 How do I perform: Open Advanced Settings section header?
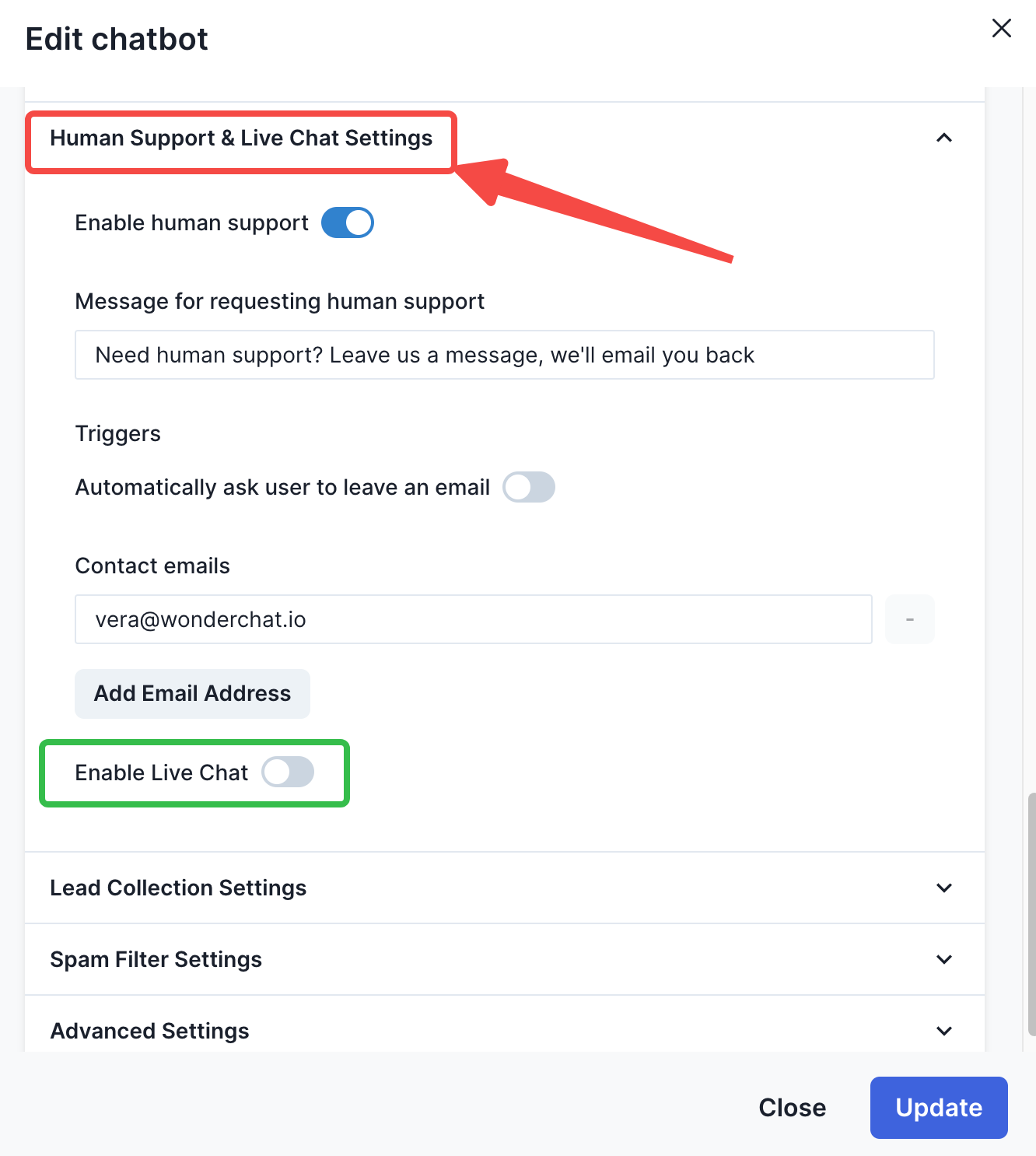(149, 1031)
